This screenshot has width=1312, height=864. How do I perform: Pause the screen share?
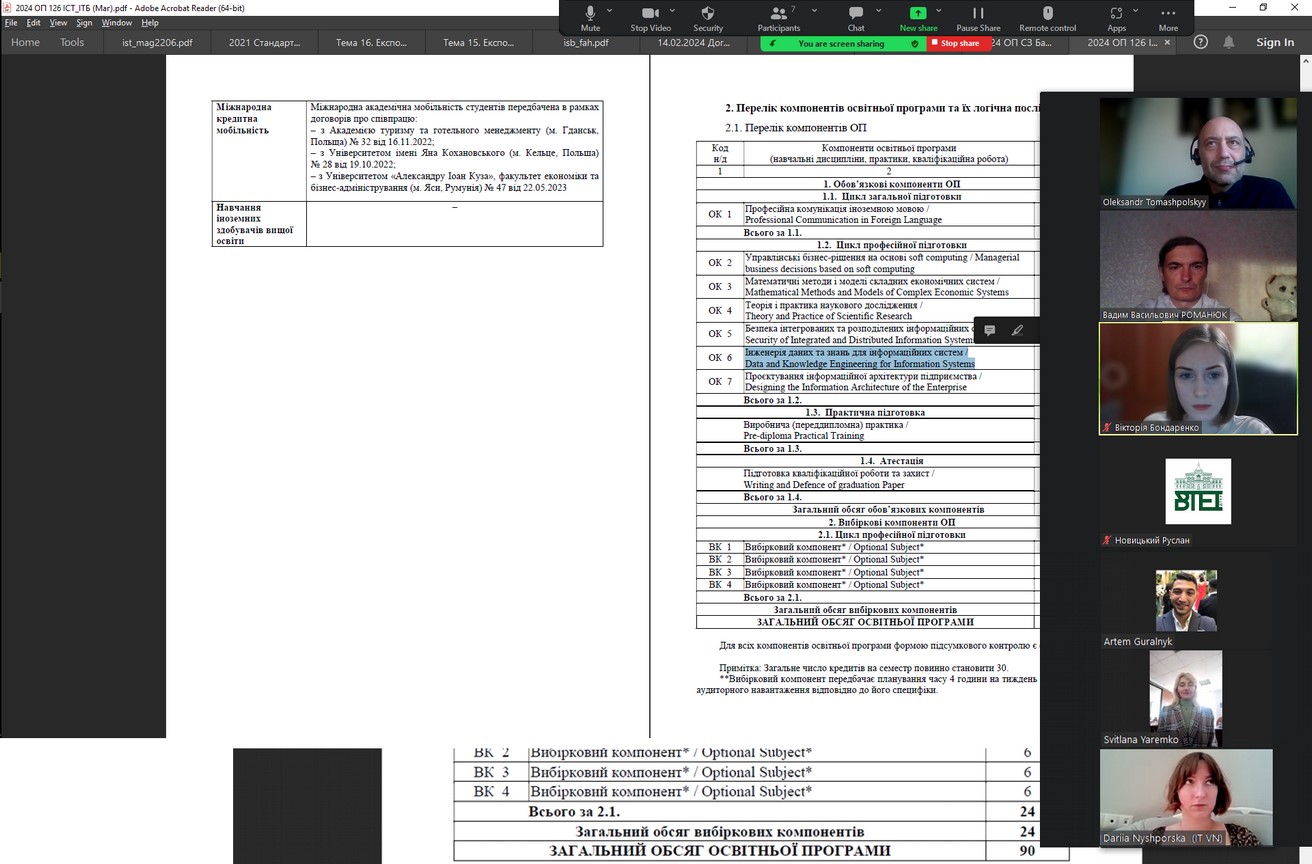pyautogui.click(x=977, y=14)
